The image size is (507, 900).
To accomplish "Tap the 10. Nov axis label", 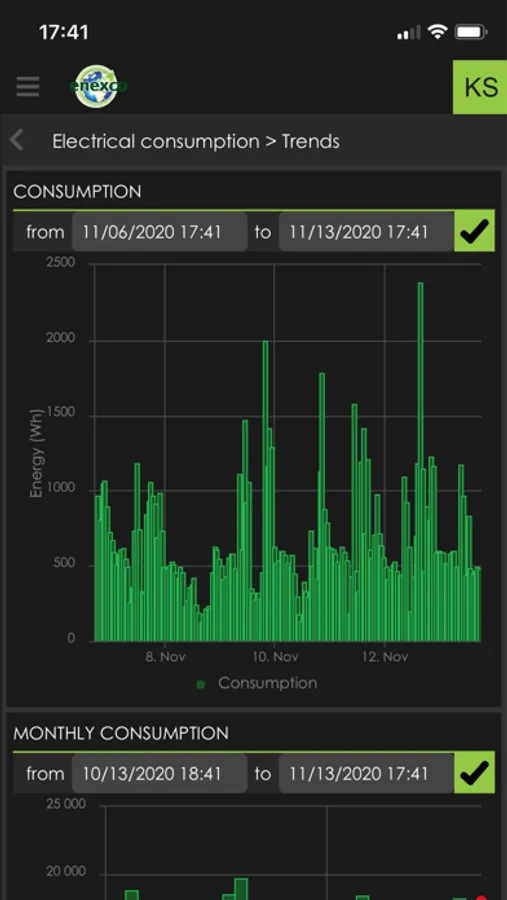I will [276, 657].
